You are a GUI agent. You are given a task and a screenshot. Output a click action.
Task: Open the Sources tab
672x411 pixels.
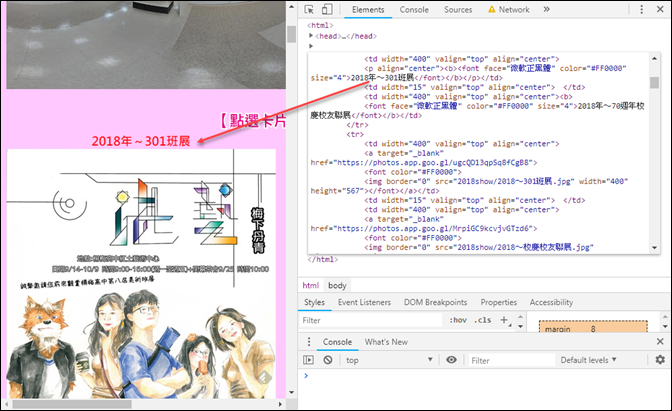coord(458,9)
